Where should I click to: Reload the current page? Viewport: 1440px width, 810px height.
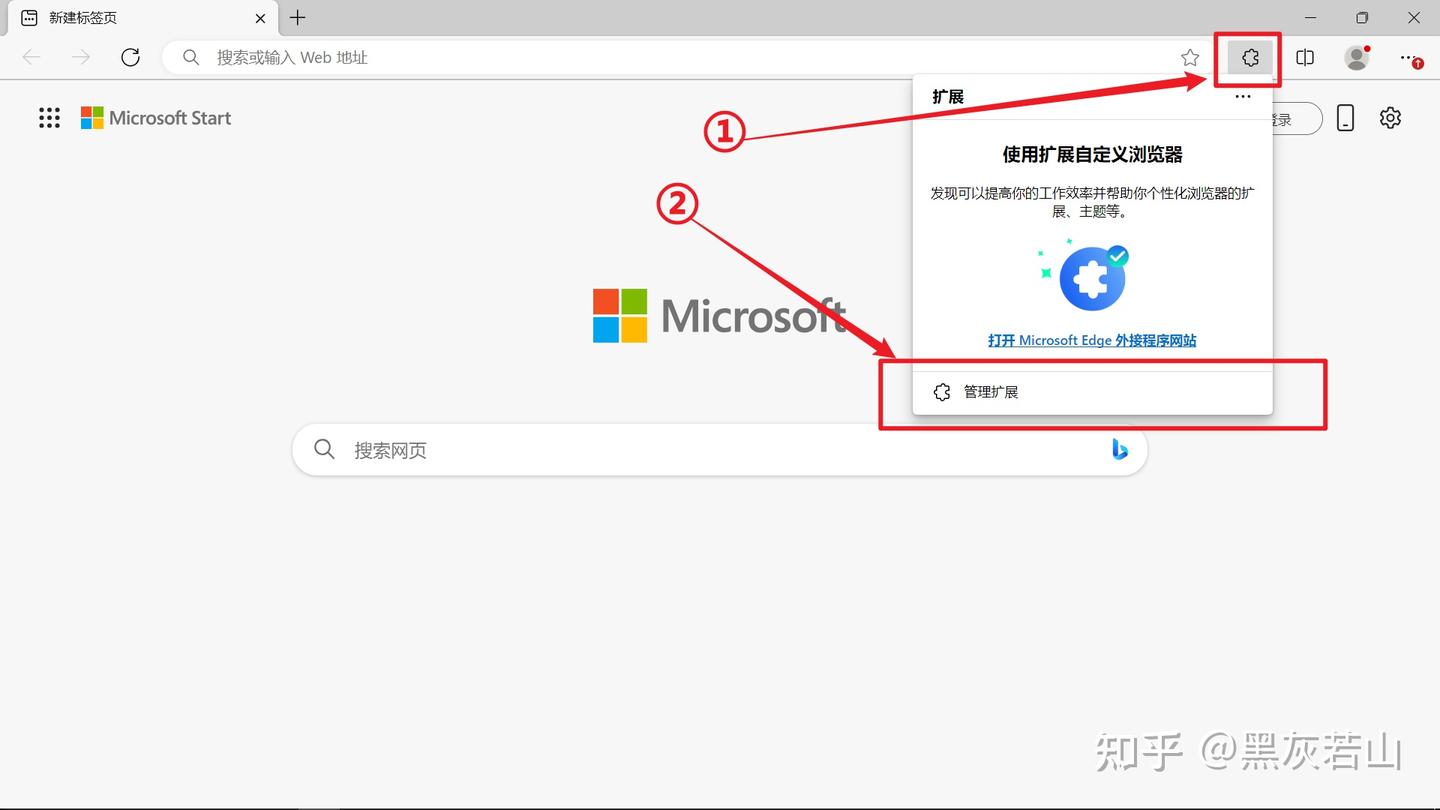pos(130,58)
